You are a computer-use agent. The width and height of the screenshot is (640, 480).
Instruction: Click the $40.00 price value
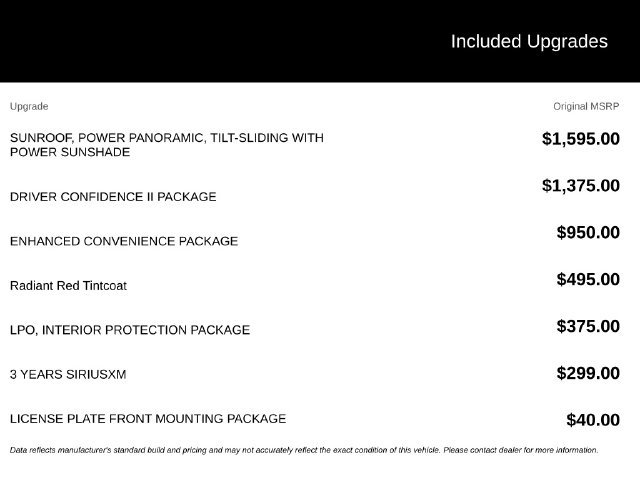pyautogui.click(x=593, y=420)
